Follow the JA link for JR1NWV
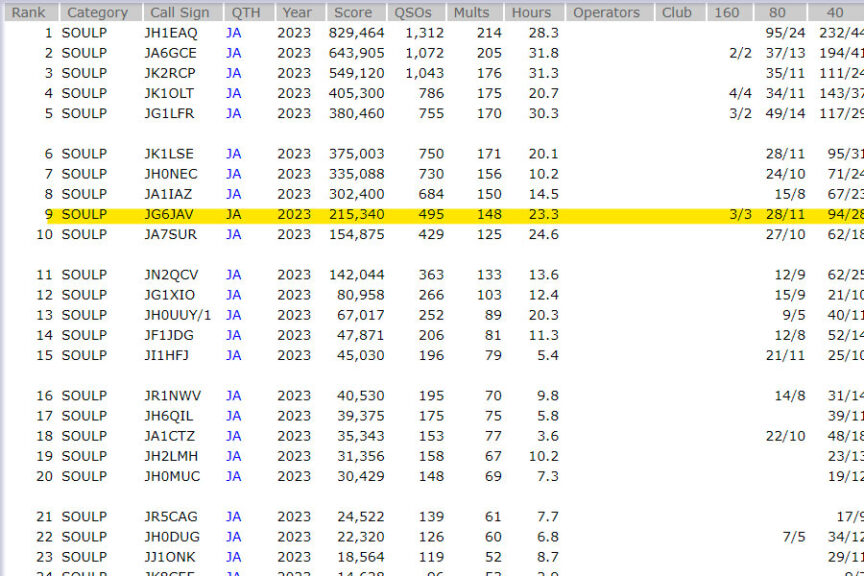The image size is (864, 576). [233, 396]
